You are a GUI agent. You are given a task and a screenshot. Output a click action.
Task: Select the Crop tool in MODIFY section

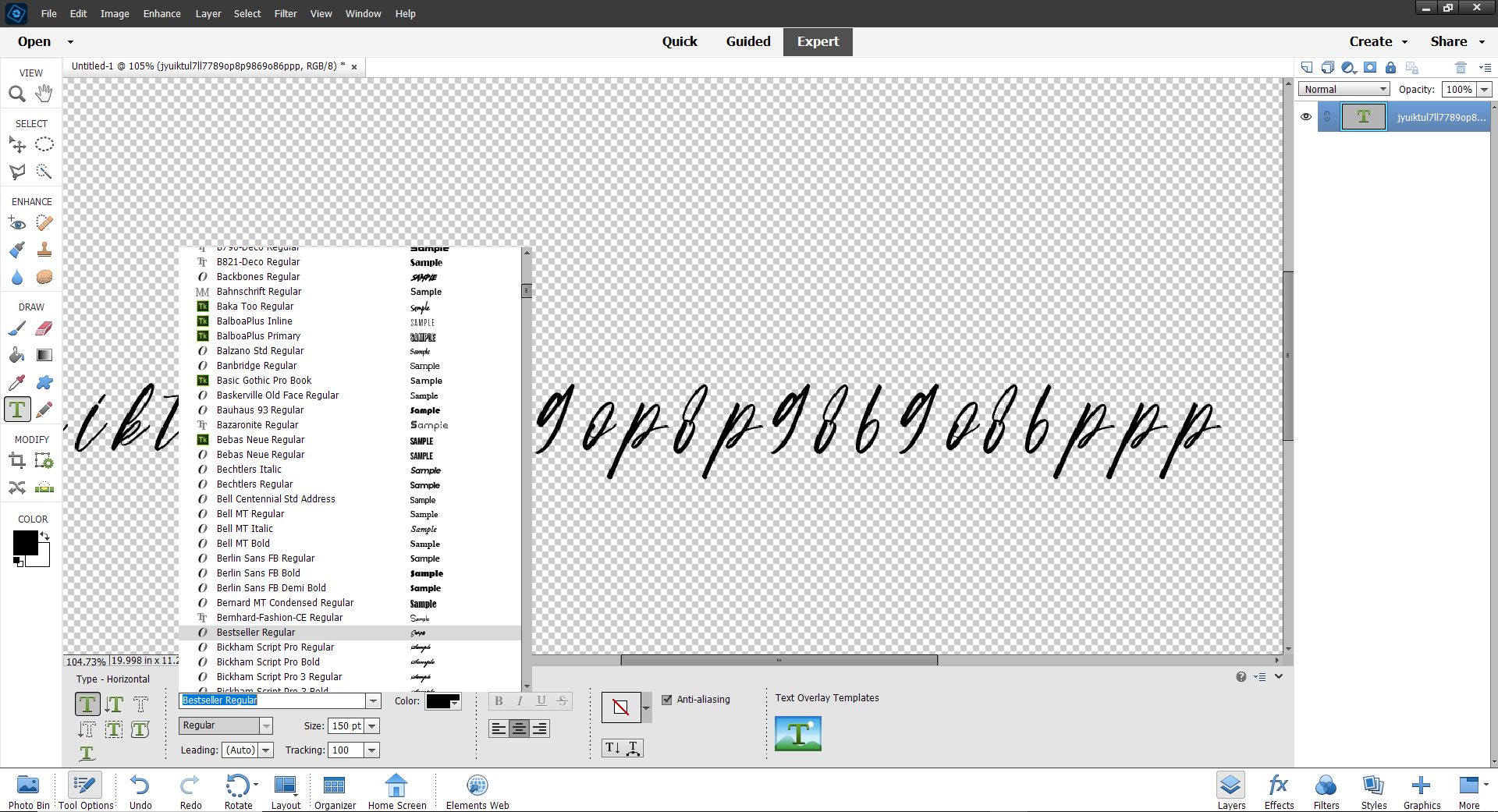16,460
